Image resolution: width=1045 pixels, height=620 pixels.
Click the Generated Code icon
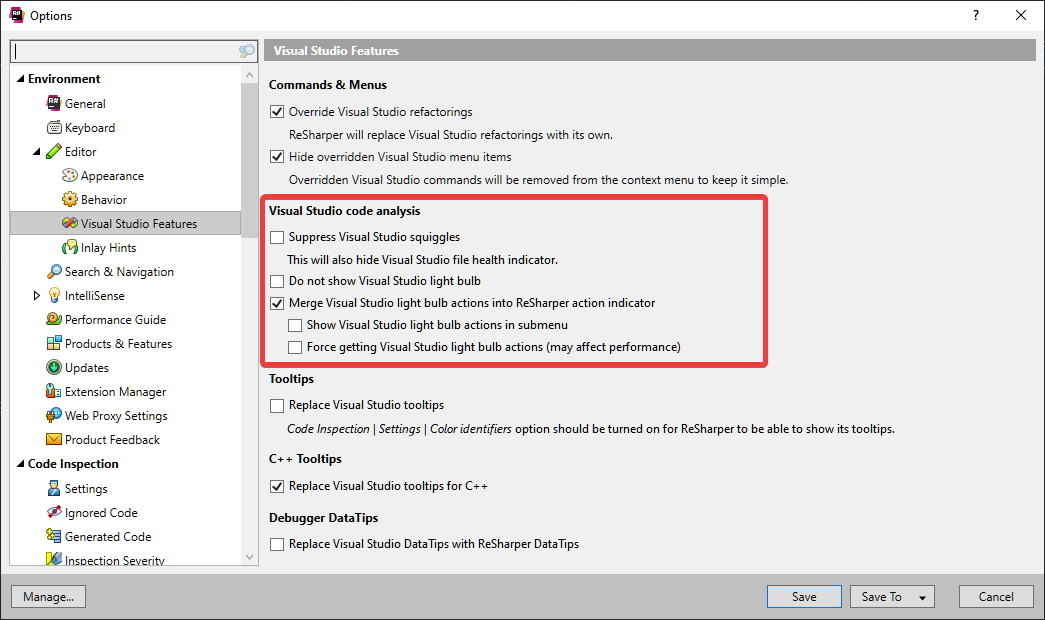(54, 536)
